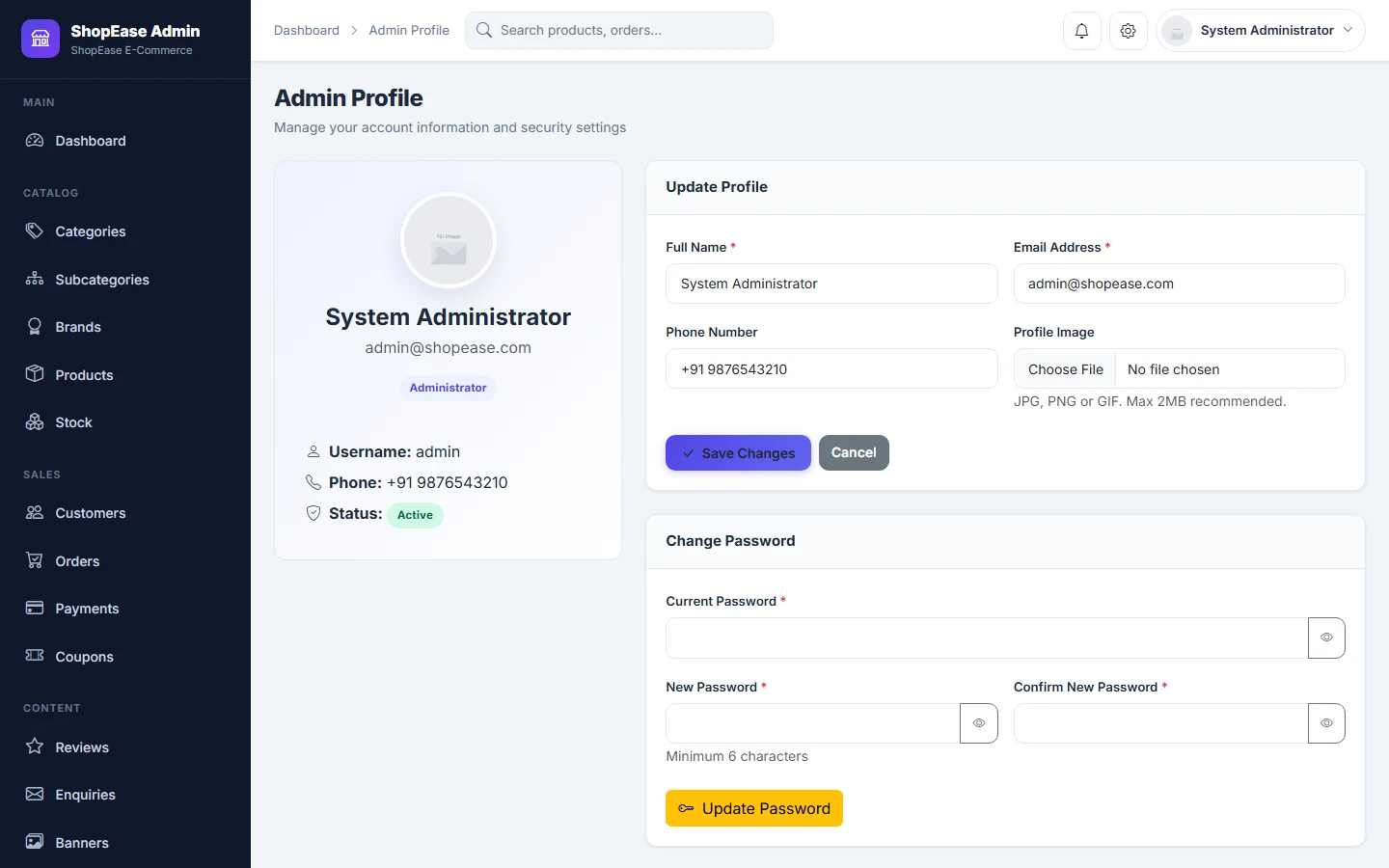Click the Payments credit card icon
This screenshot has width=1389, height=868.
point(35,609)
